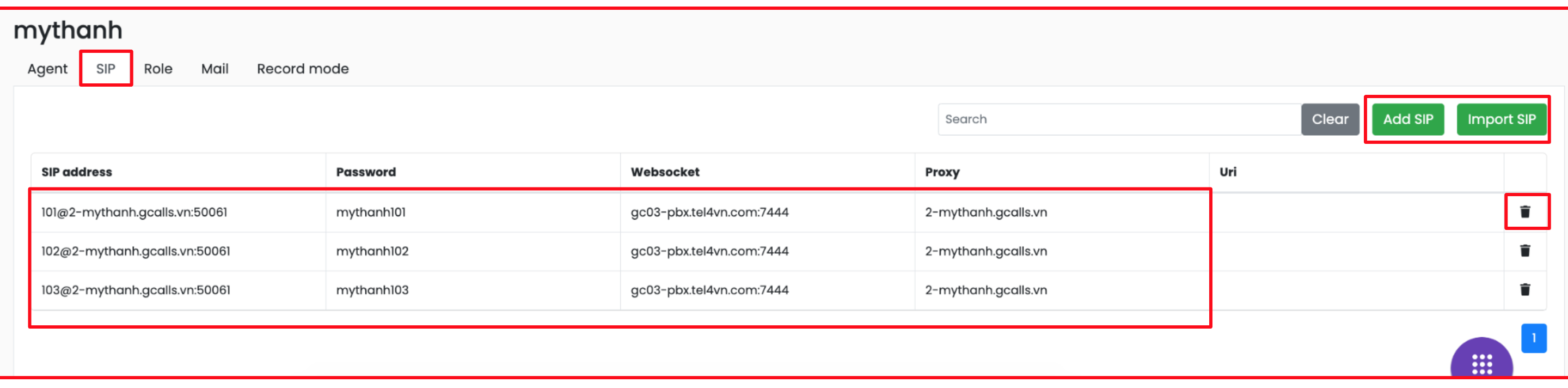Screen dimensions: 1568x388
Task: Remove the 103@2-mythanh SIP entry
Action: (x=1525, y=290)
